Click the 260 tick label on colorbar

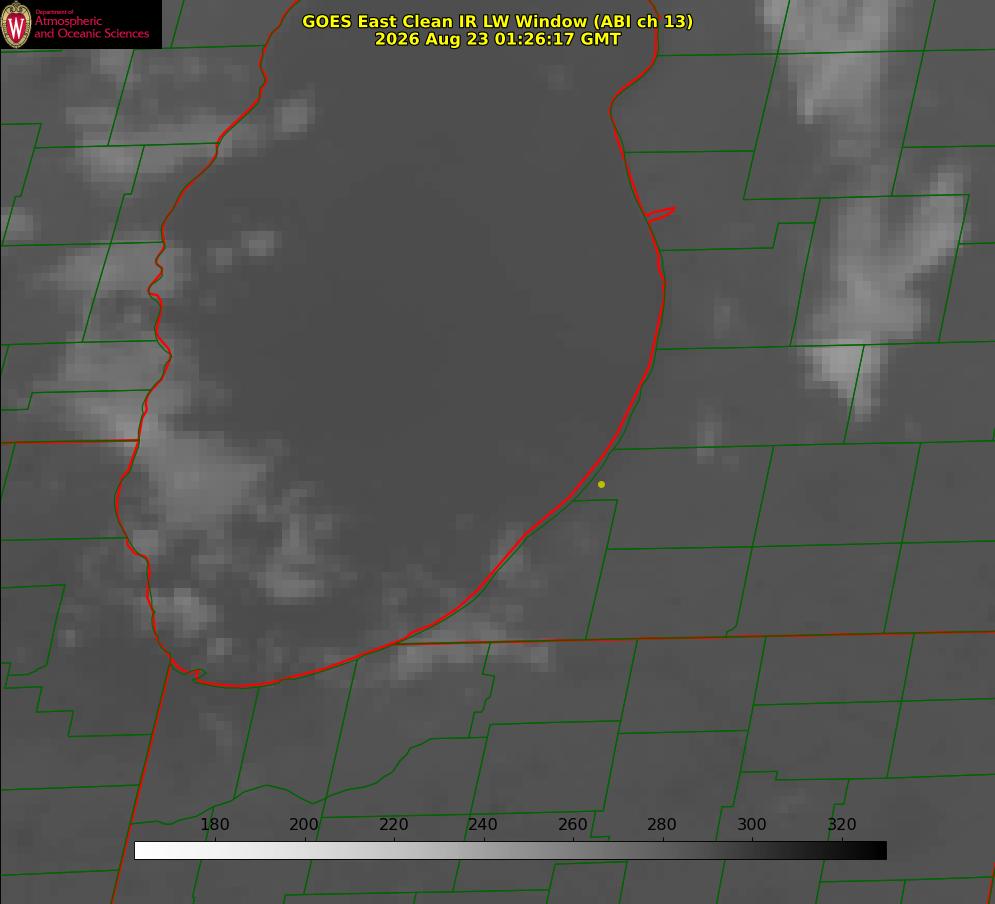pyautogui.click(x=572, y=824)
